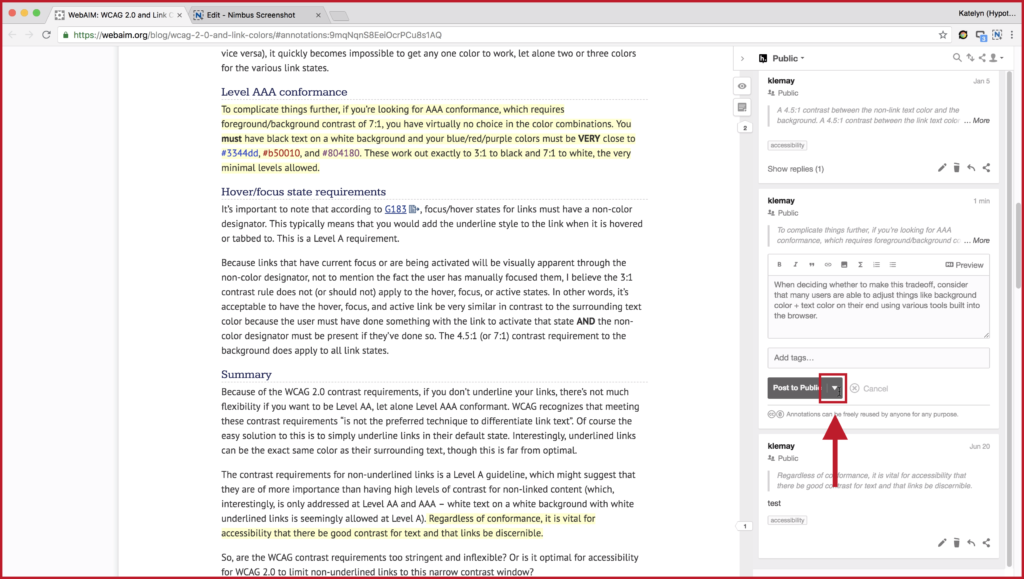1024x579 pixels.
Task: Insert a blockquote in the annotation editor
Action: [812, 265]
